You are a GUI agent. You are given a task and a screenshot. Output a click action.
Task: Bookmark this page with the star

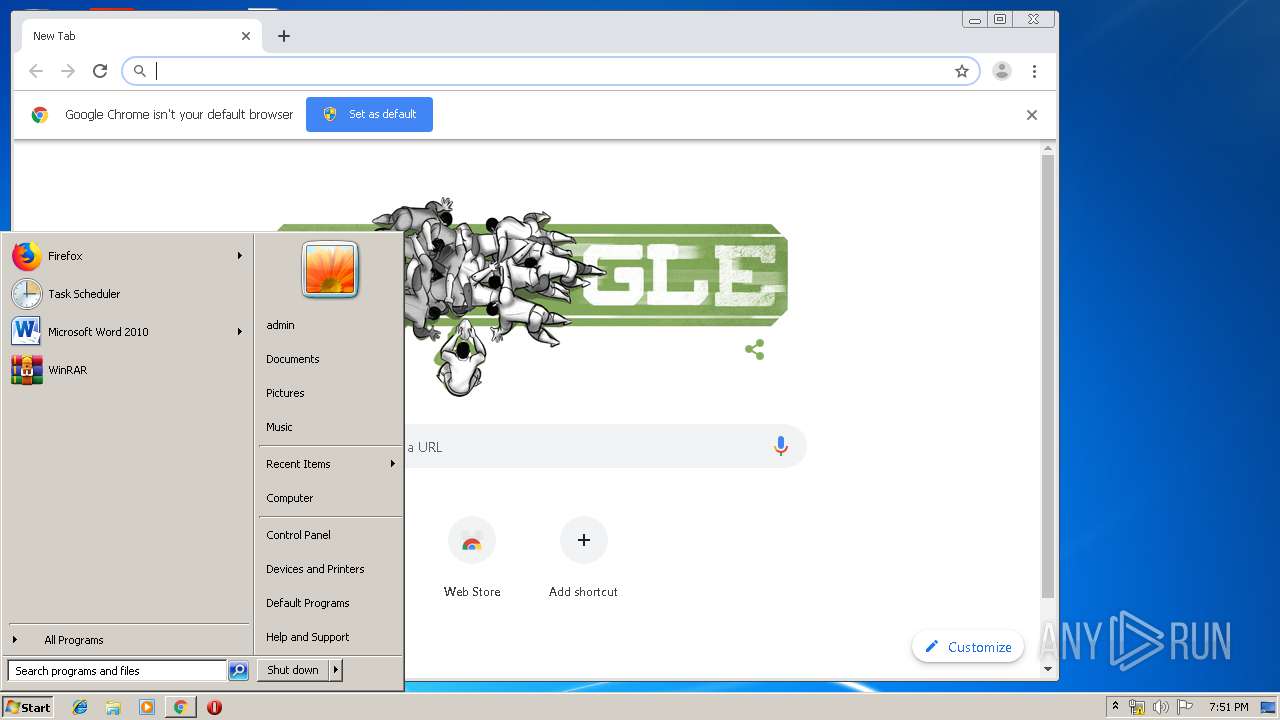coord(962,71)
